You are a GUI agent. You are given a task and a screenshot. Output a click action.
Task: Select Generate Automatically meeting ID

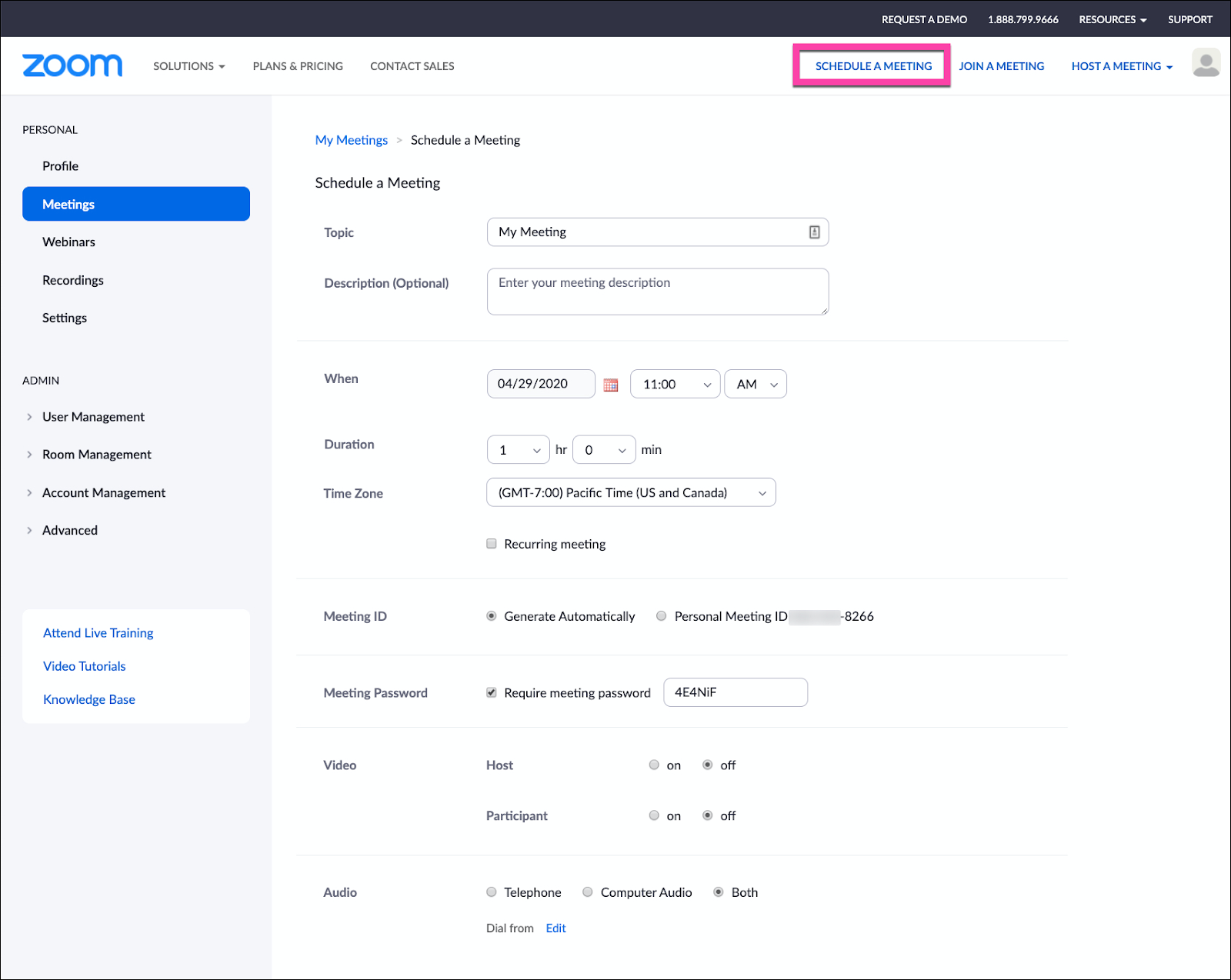click(x=492, y=616)
